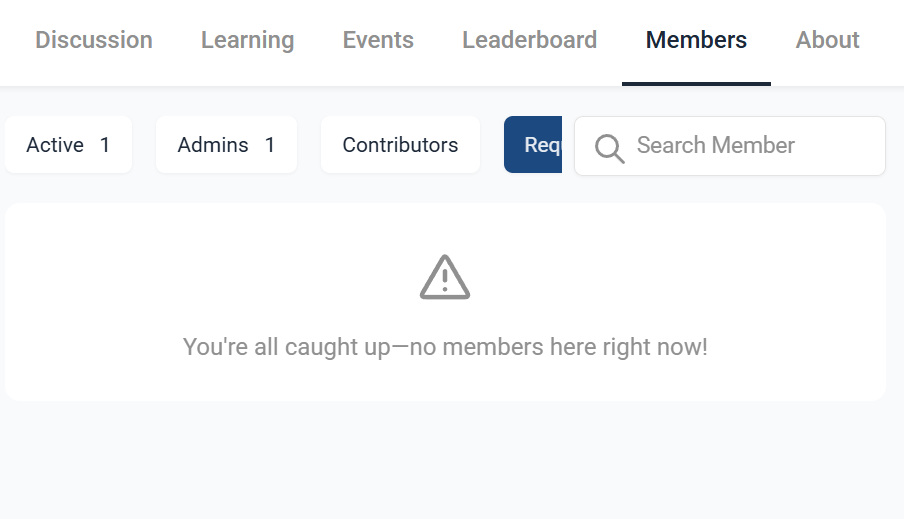The width and height of the screenshot is (904, 519).
Task: Click the white empty-state card's lower edge
Action: tap(445, 394)
